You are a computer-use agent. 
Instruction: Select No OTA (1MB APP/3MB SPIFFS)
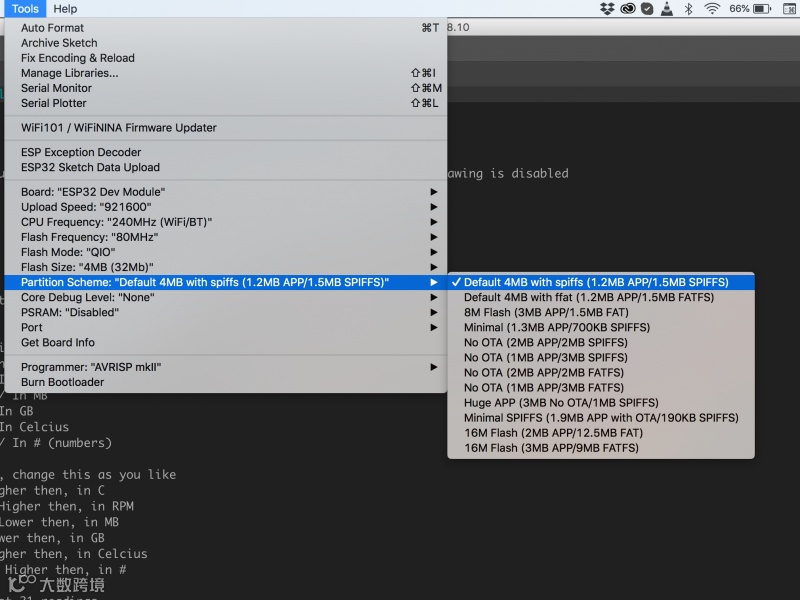pos(601,358)
